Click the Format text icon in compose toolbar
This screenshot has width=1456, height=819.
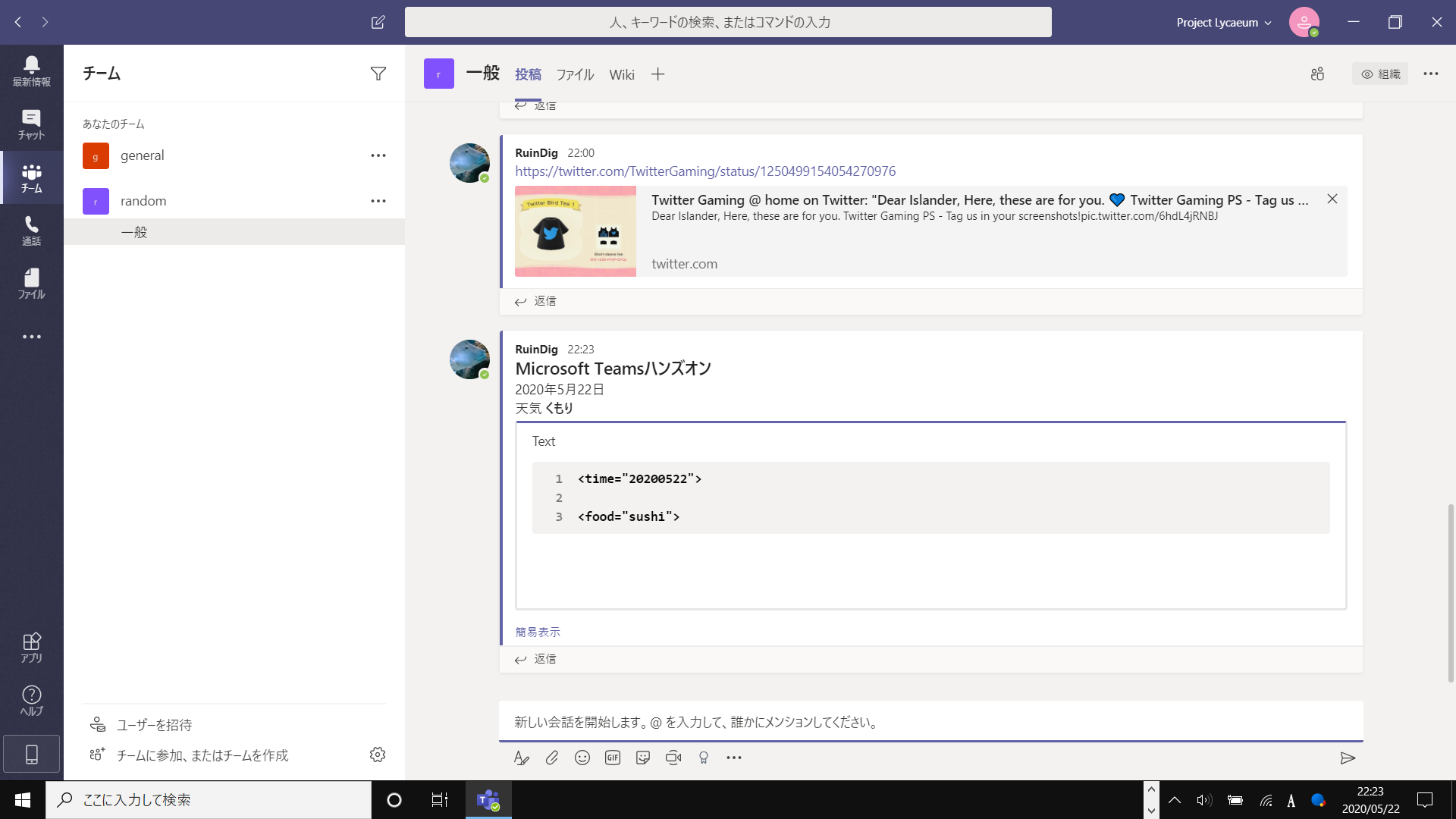coord(521,758)
